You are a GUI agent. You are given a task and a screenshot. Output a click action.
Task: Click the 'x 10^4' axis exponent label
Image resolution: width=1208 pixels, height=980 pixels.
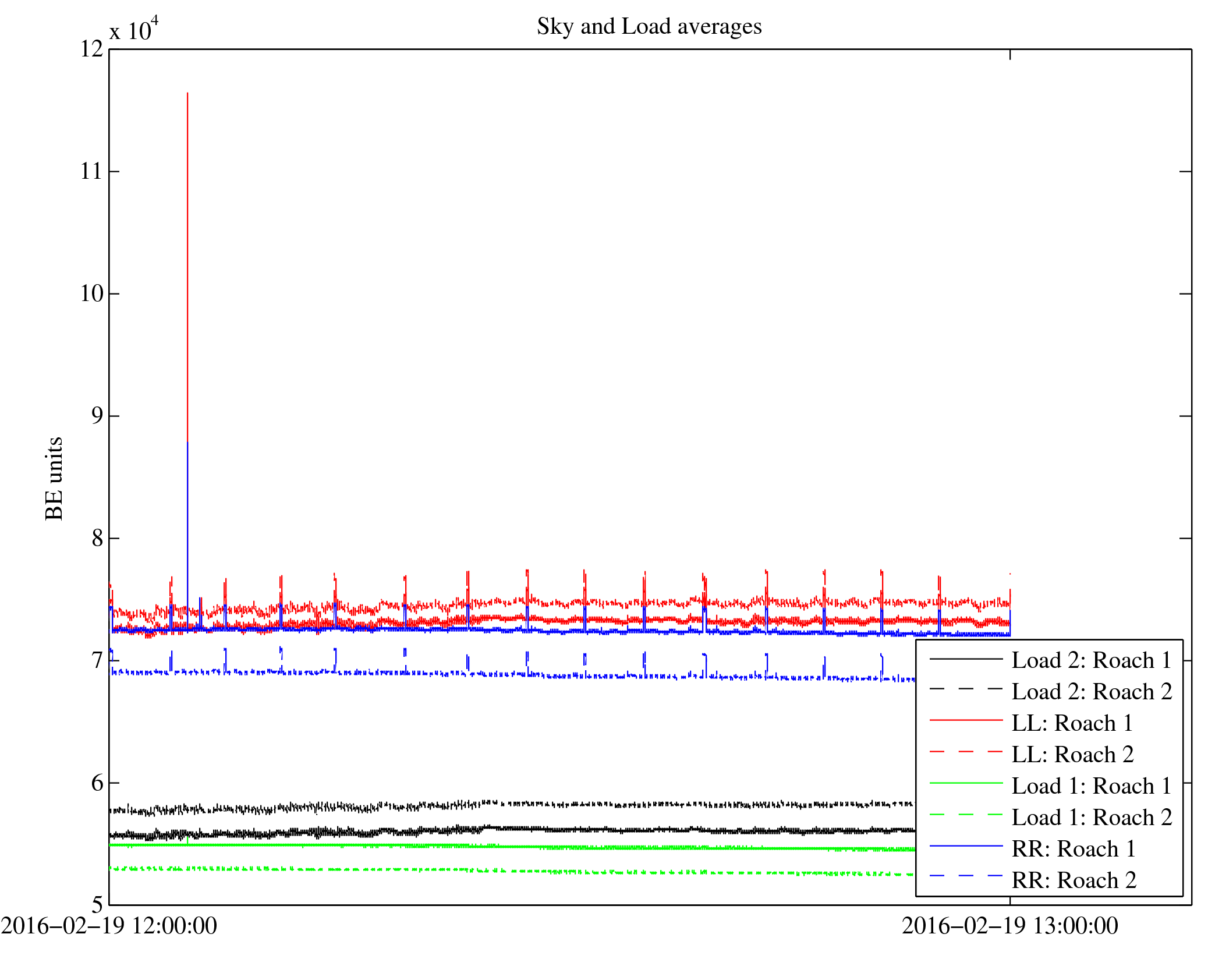click(x=134, y=29)
